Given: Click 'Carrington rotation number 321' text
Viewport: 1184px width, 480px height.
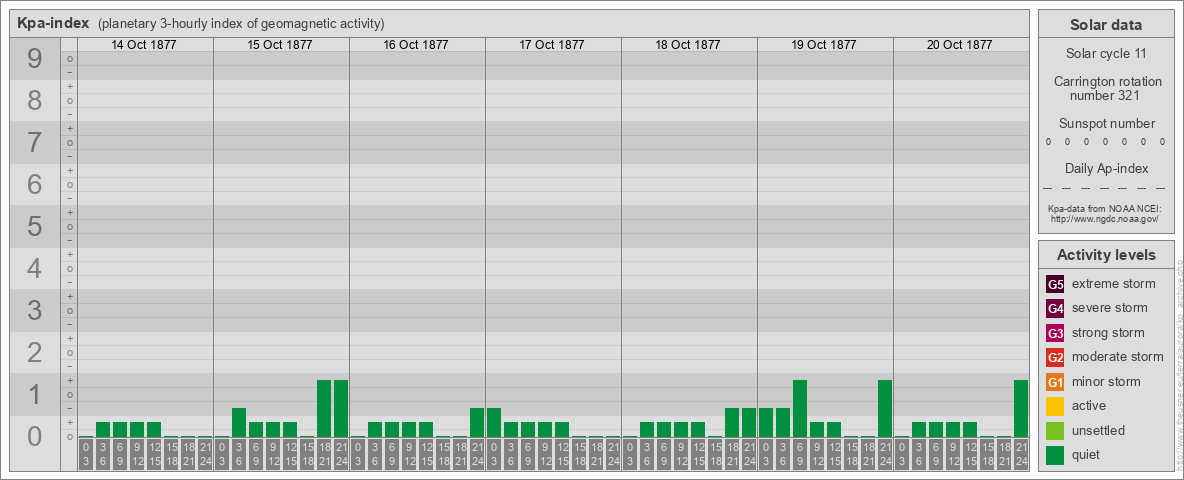Looking at the screenshot, I should click(x=1106, y=88).
